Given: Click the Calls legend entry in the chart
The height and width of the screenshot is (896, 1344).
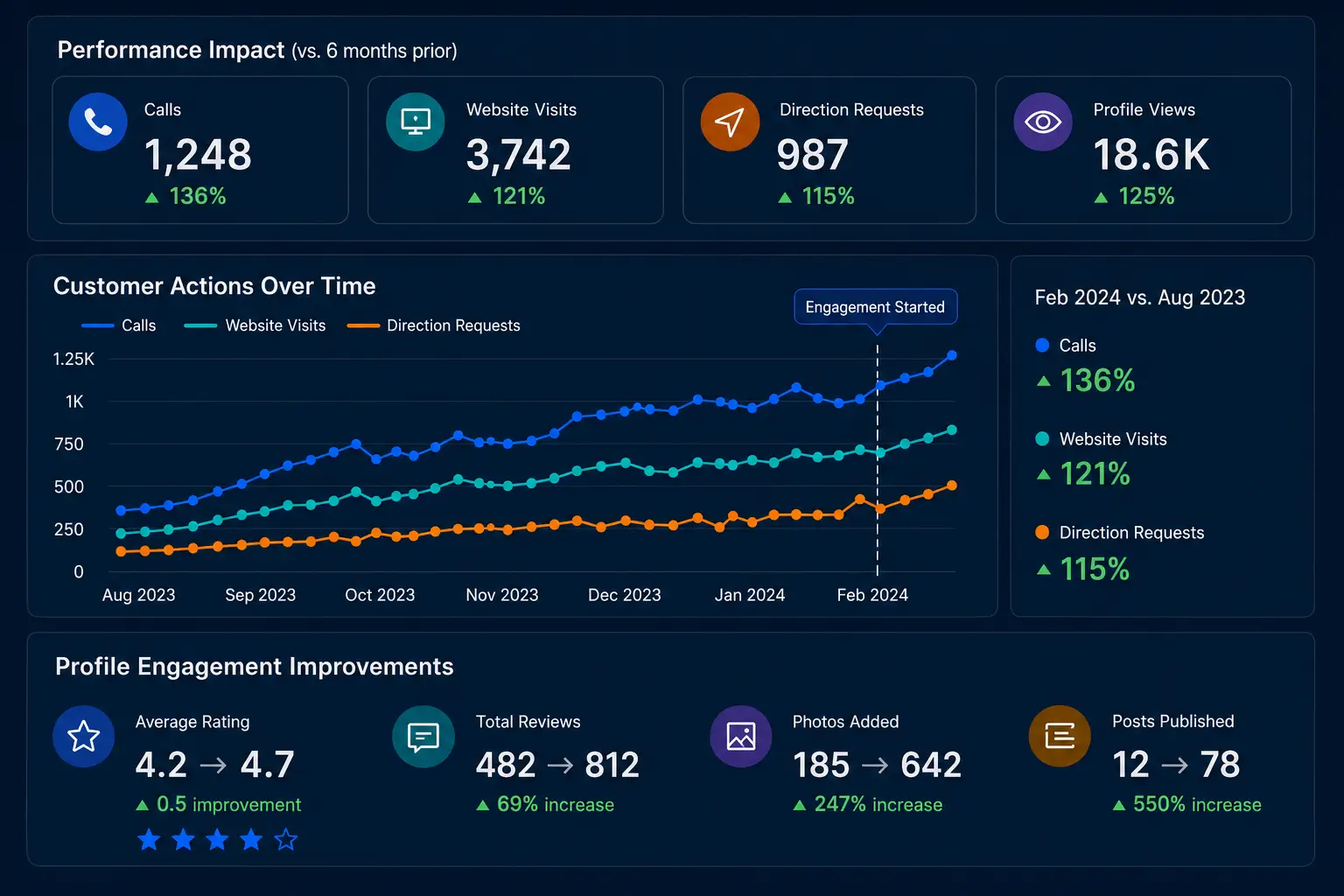Looking at the screenshot, I should tap(118, 325).
